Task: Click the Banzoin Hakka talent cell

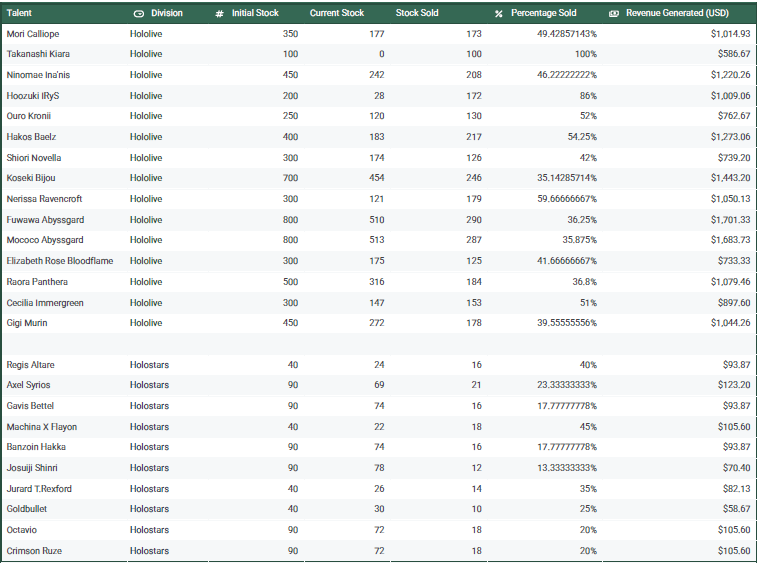Action: click(36, 447)
